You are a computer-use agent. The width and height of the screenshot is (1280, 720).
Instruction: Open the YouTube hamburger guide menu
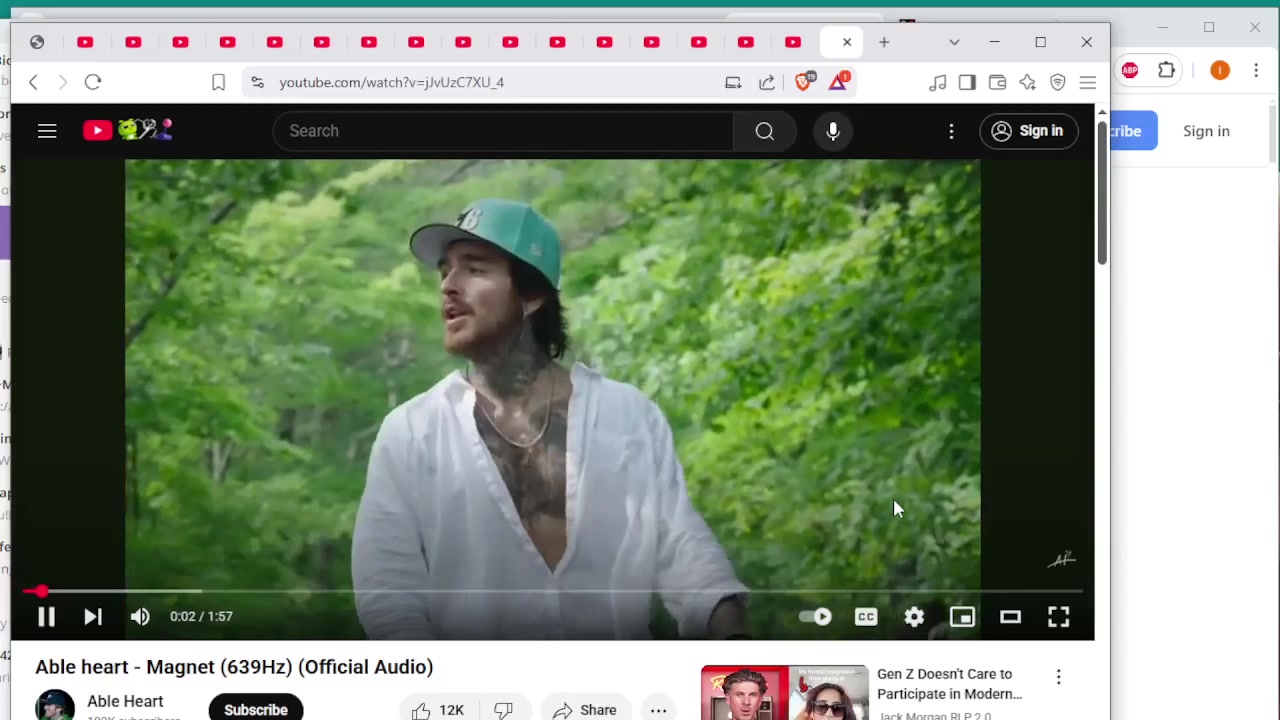click(x=47, y=131)
